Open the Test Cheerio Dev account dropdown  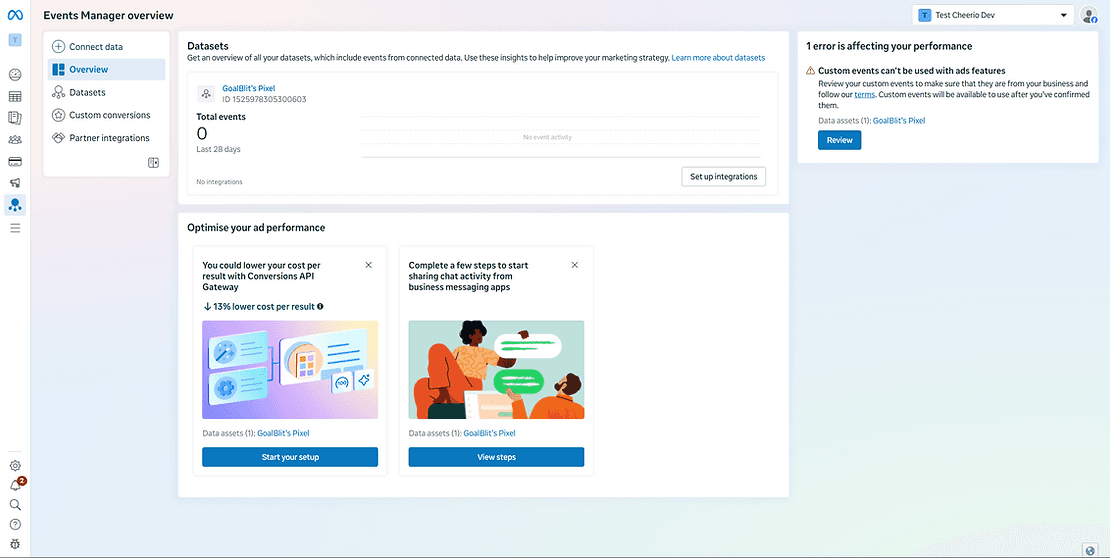[992, 15]
